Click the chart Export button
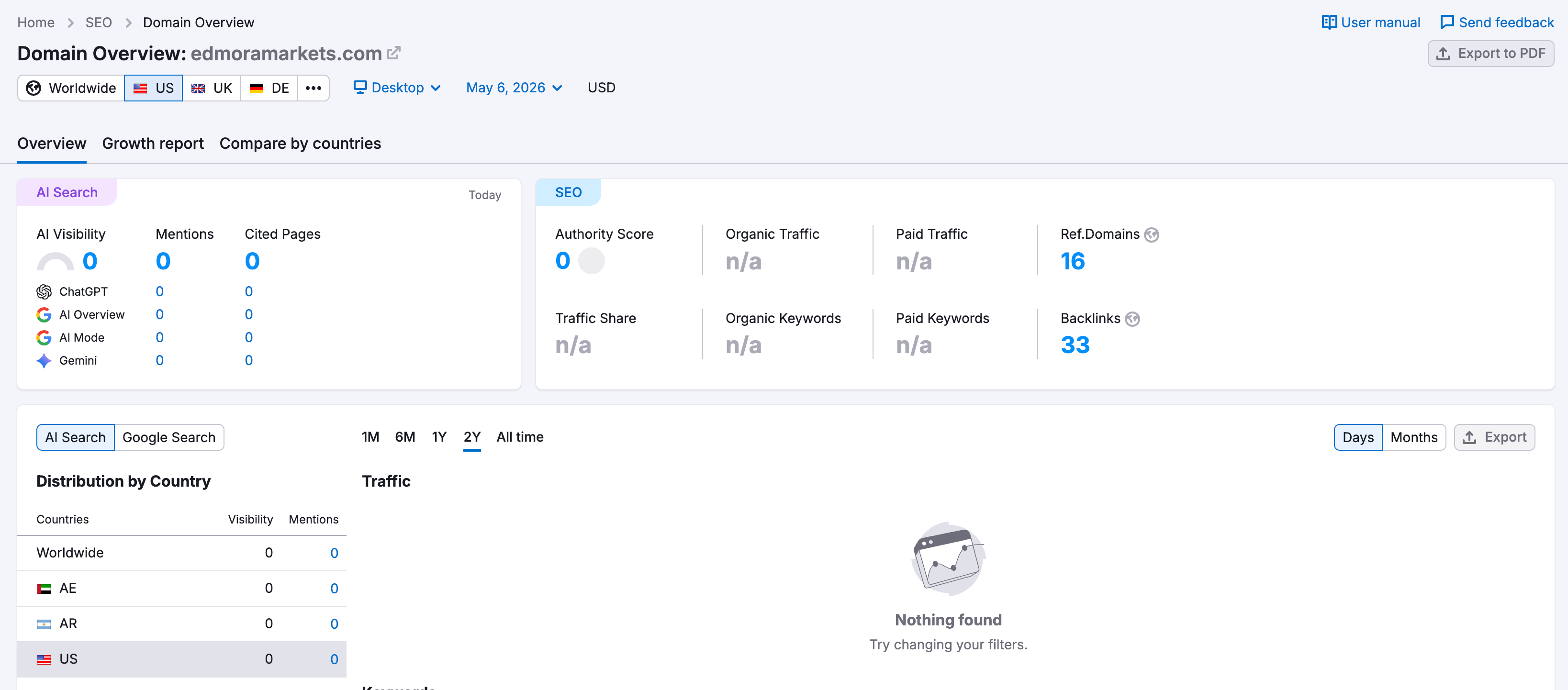 click(1494, 437)
